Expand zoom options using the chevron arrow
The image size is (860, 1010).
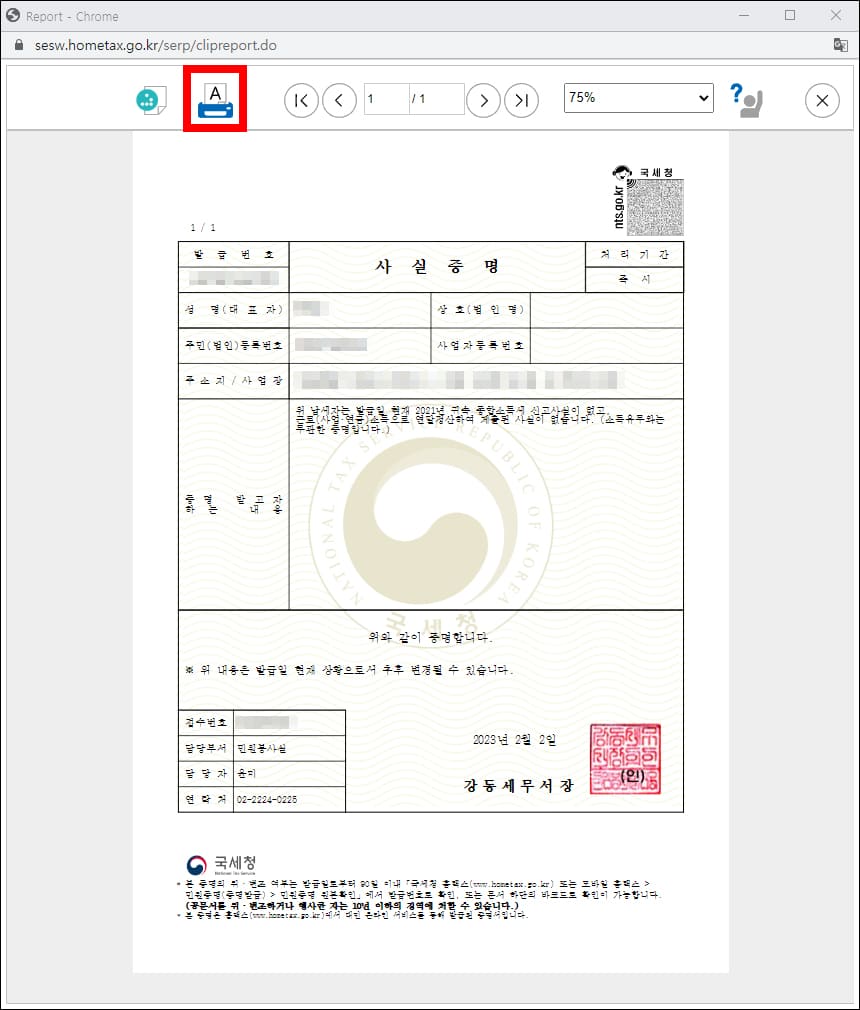click(x=703, y=98)
